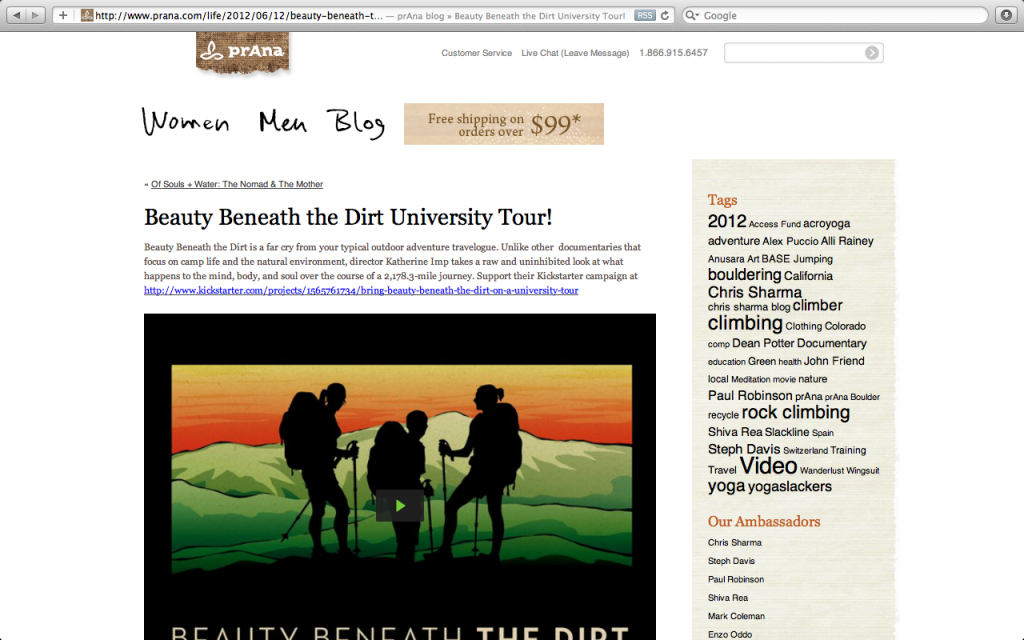The height and width of the screenshot is (640, 1024).
Task: Click the post title Beauty Beneath the Dirt
Action: (348, 217)
